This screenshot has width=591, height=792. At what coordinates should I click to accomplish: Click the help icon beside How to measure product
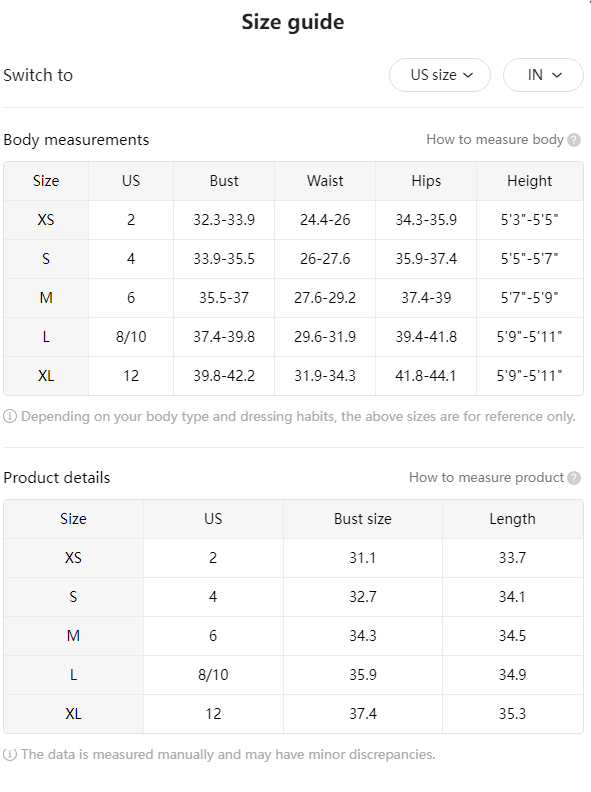(574, 478)
